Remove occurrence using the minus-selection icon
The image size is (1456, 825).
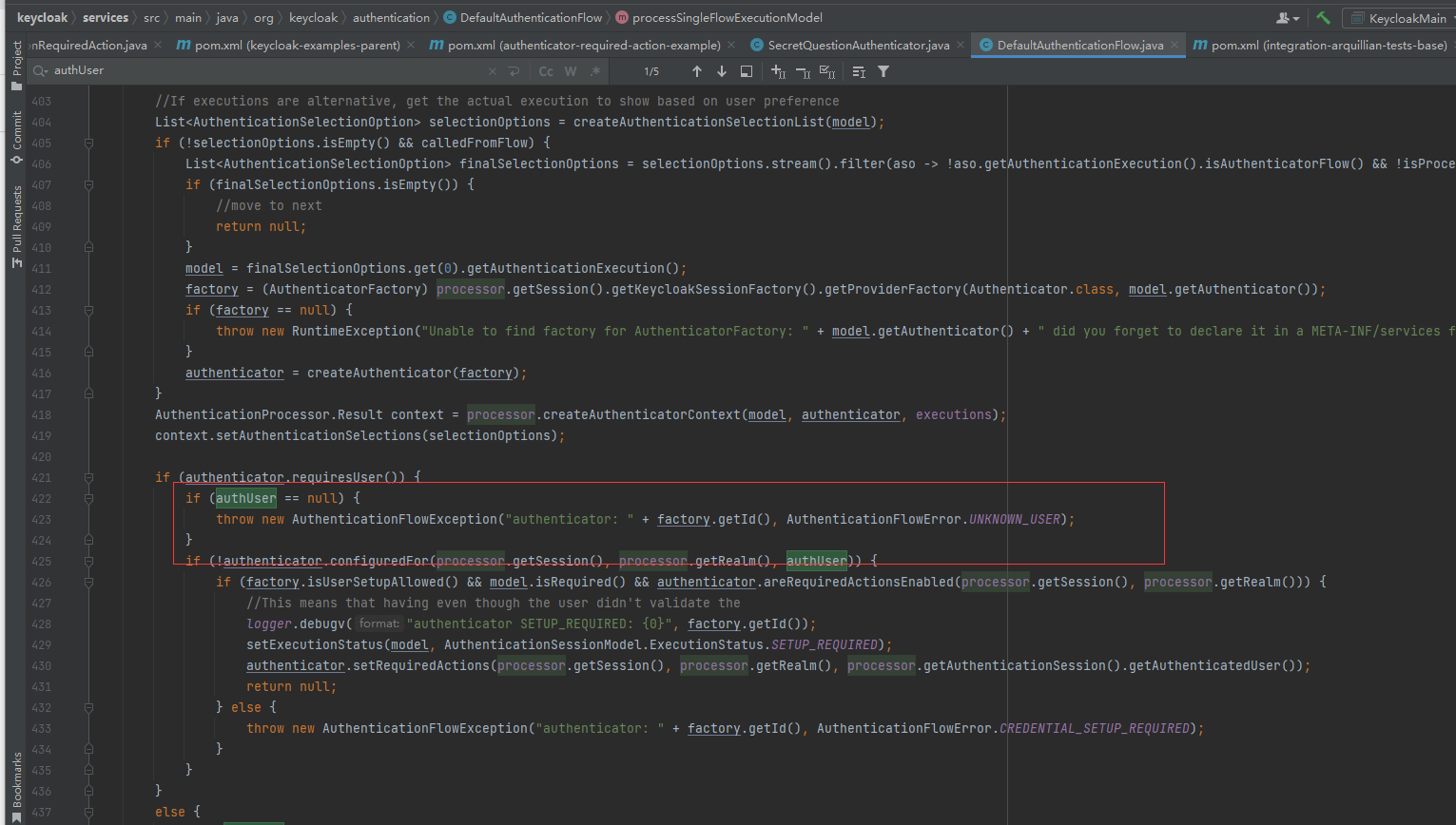click(x=804, y=71)
